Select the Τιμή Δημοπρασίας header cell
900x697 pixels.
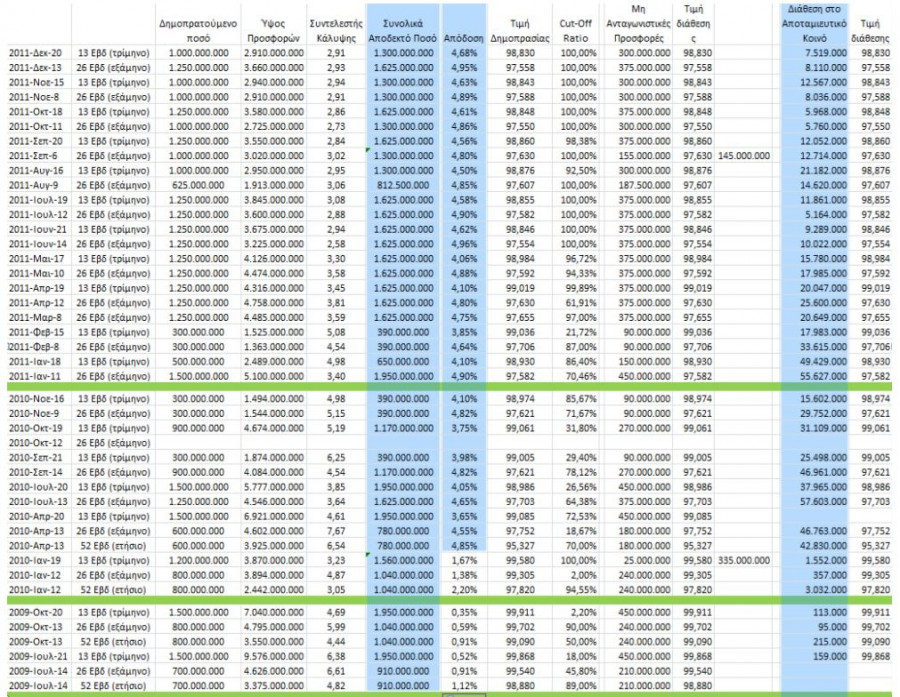tap(516, 25)
